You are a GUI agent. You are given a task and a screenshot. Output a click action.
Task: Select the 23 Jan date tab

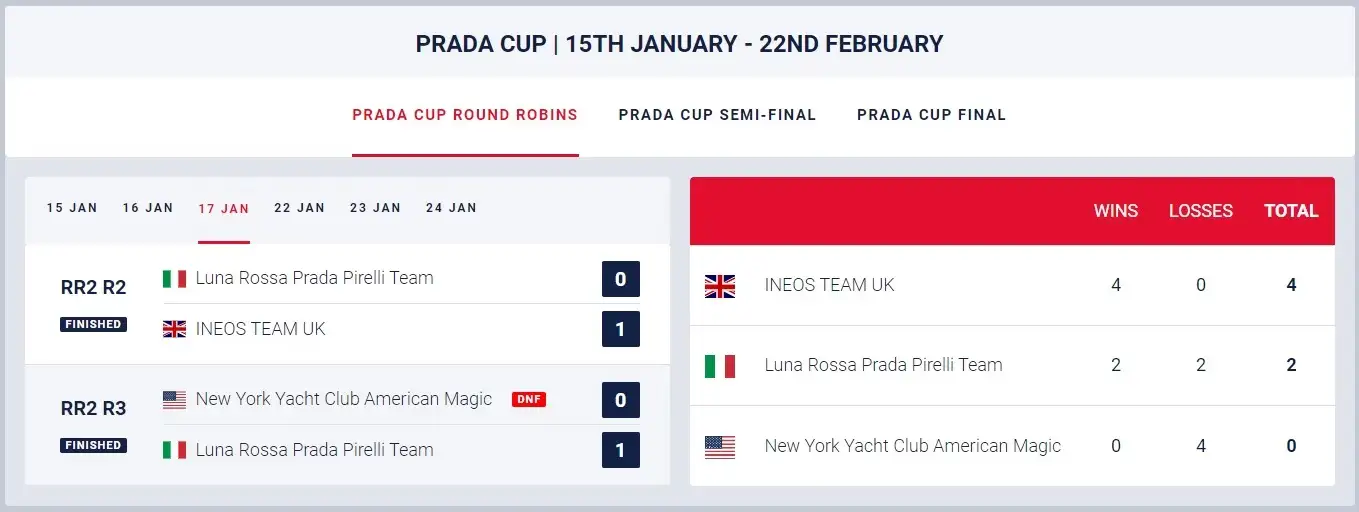click(375, 208)
